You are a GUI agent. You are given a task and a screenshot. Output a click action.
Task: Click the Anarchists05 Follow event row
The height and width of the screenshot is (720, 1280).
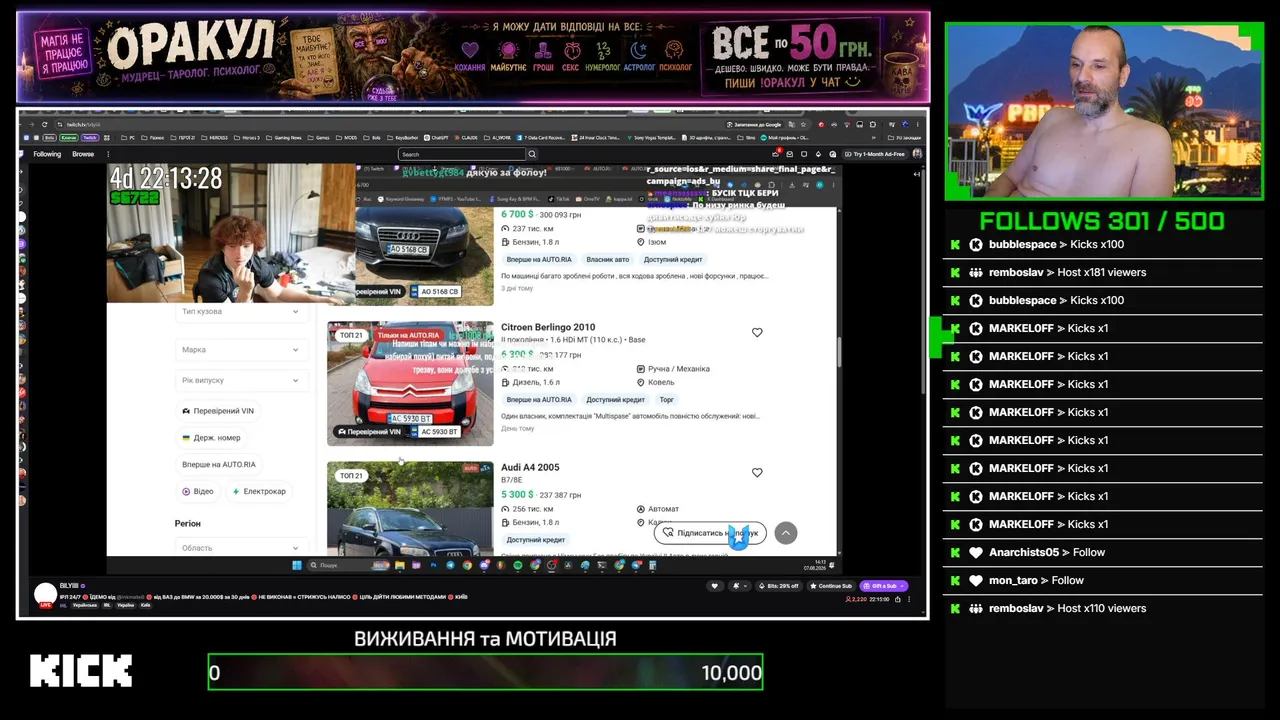(x=1103, y=552)
